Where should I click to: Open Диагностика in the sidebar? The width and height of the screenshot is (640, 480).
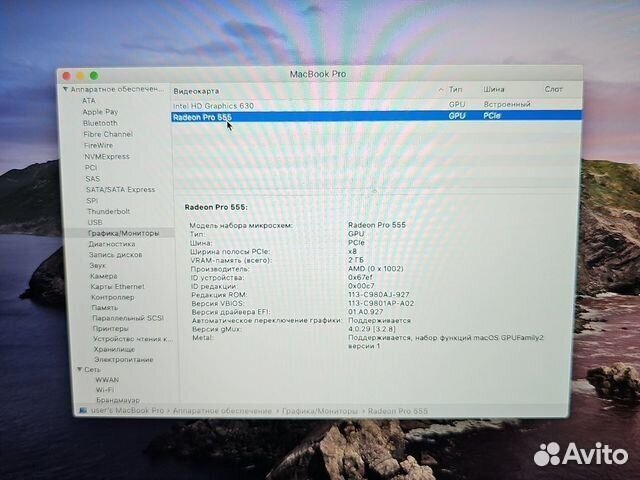(111, 244)
